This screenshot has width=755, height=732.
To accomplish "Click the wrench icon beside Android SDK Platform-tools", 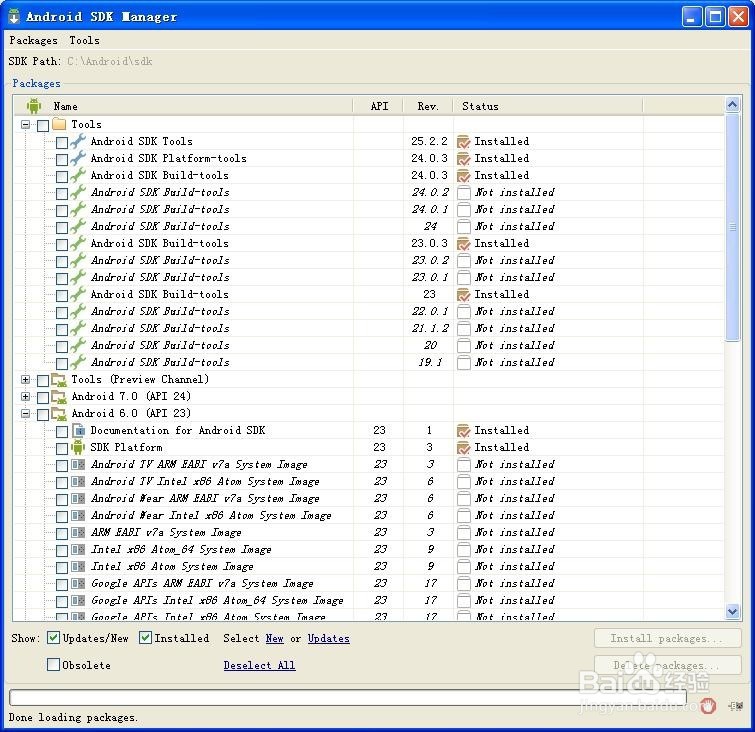I will (x=78, y=158).
